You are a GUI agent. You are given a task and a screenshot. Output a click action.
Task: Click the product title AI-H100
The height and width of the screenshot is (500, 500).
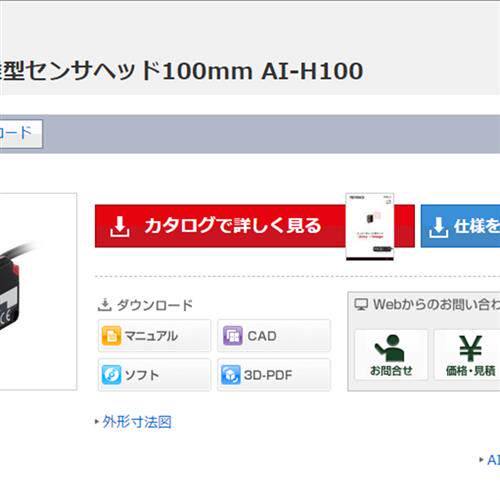pyautogui.click(x=312, y=71)
